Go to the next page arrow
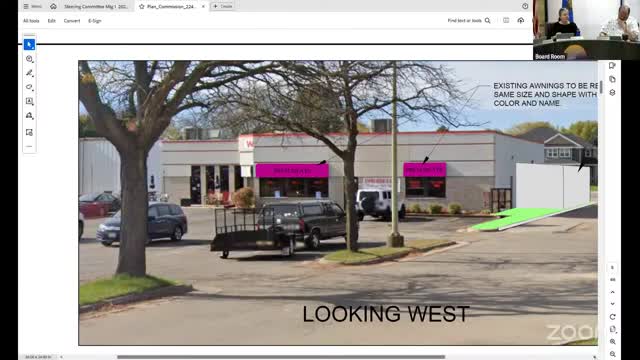Screen dimensions: 640x360 (612, 304)
